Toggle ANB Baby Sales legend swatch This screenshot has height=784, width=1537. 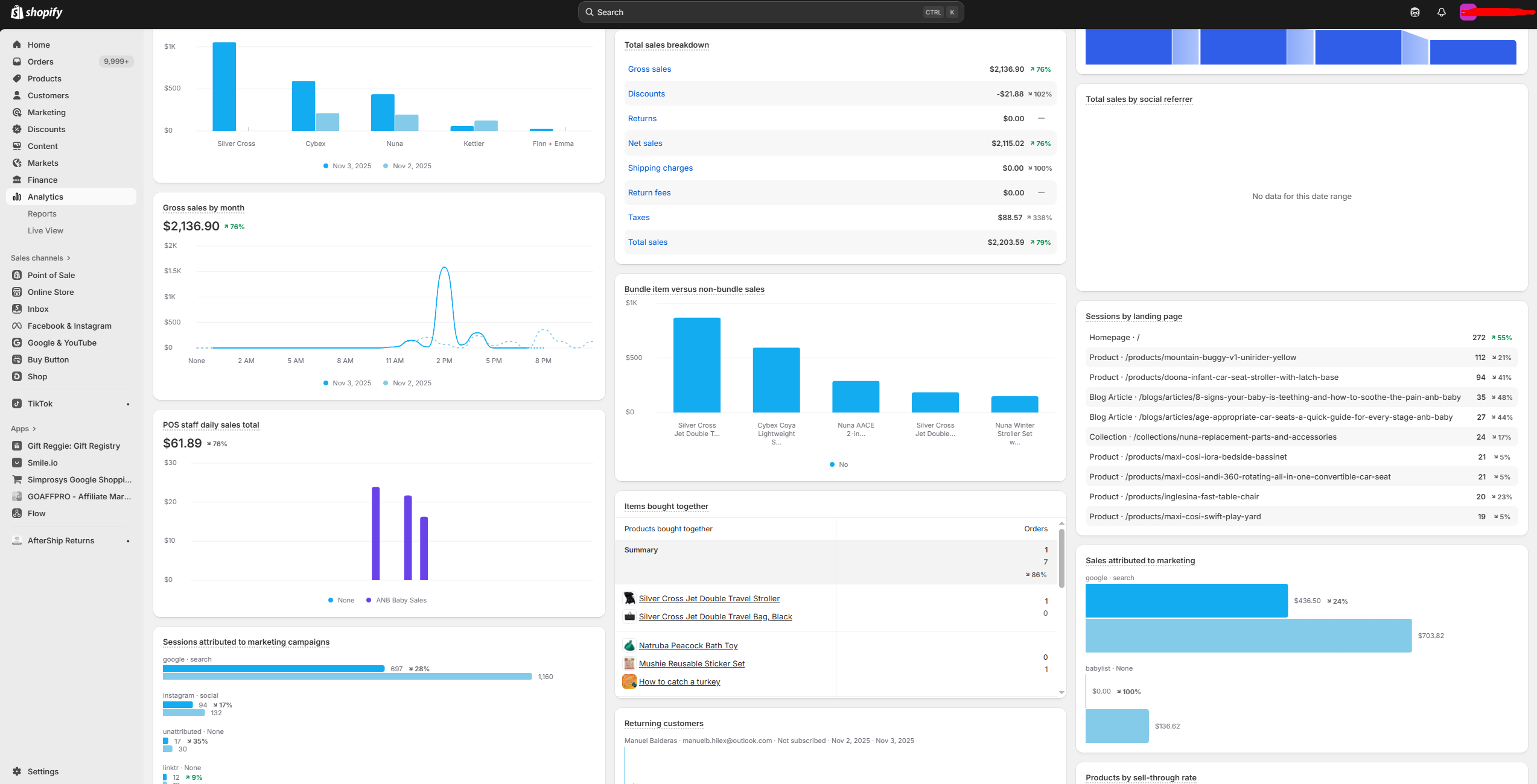369,600
